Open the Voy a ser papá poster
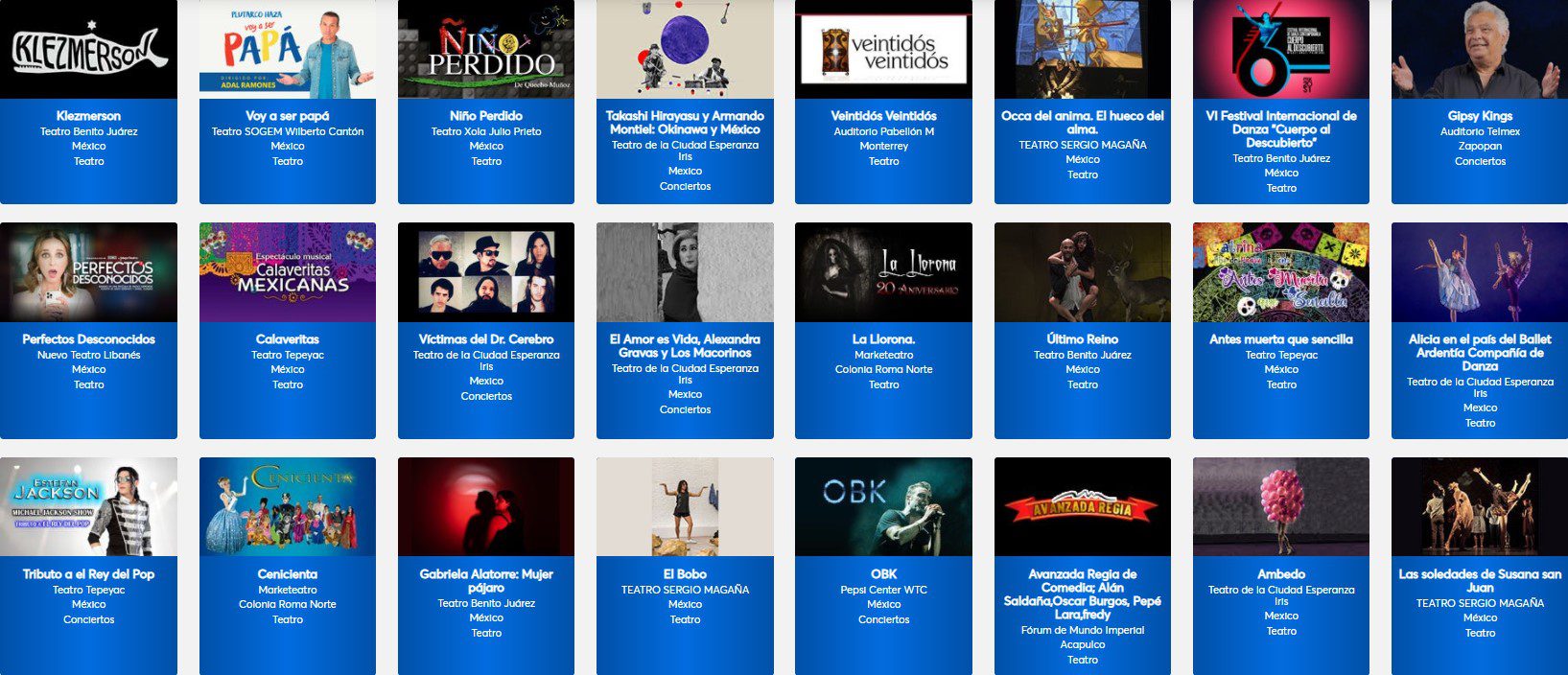The image size is (1568, 675). (x=288, y=49)
